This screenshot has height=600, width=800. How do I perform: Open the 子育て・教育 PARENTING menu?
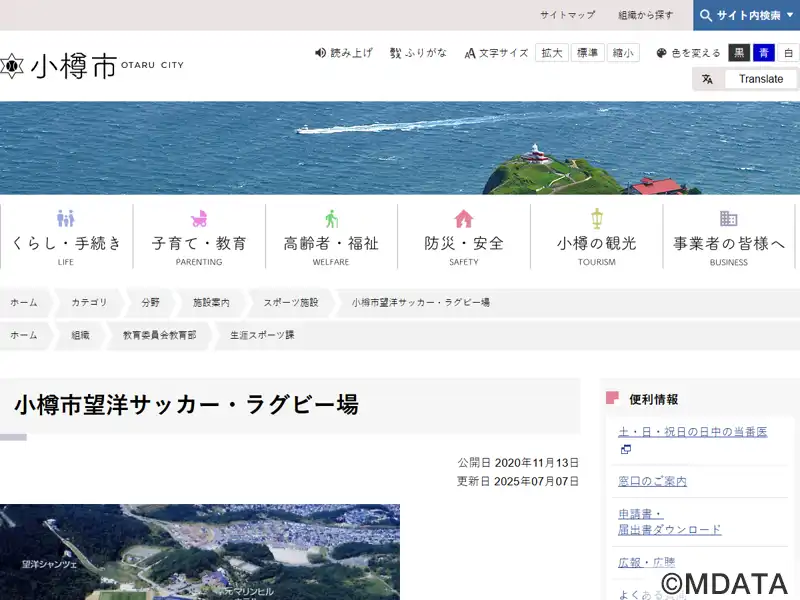(199, 236)
